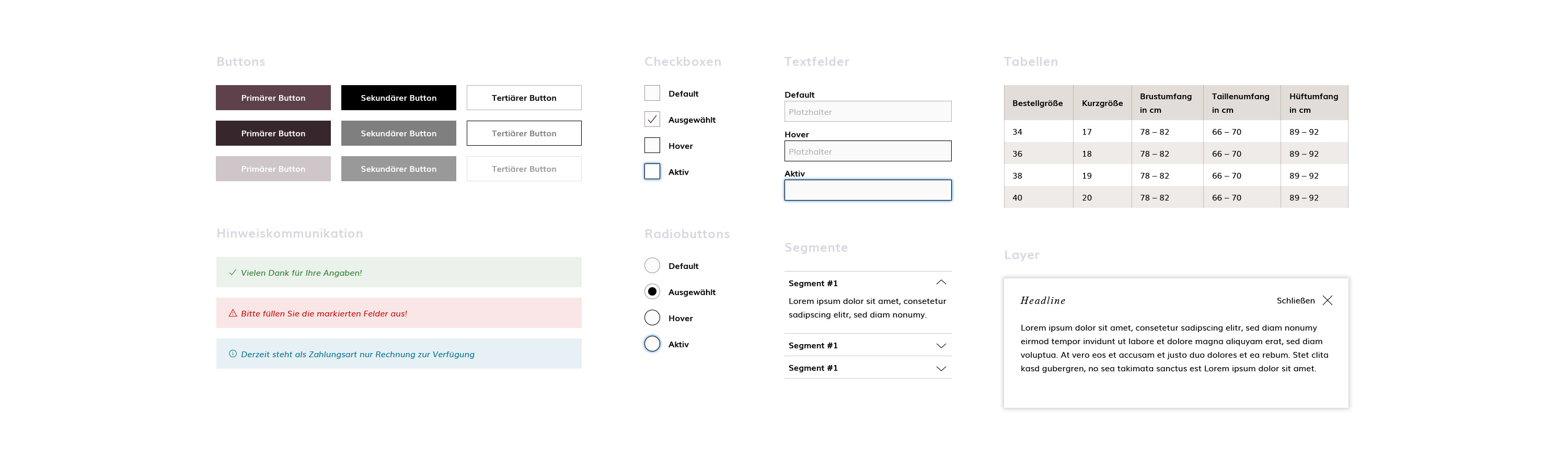1568x470 pixels.
Task: Click the Lorem ipsum text under Segment #1
Action: tap(868, 308)
